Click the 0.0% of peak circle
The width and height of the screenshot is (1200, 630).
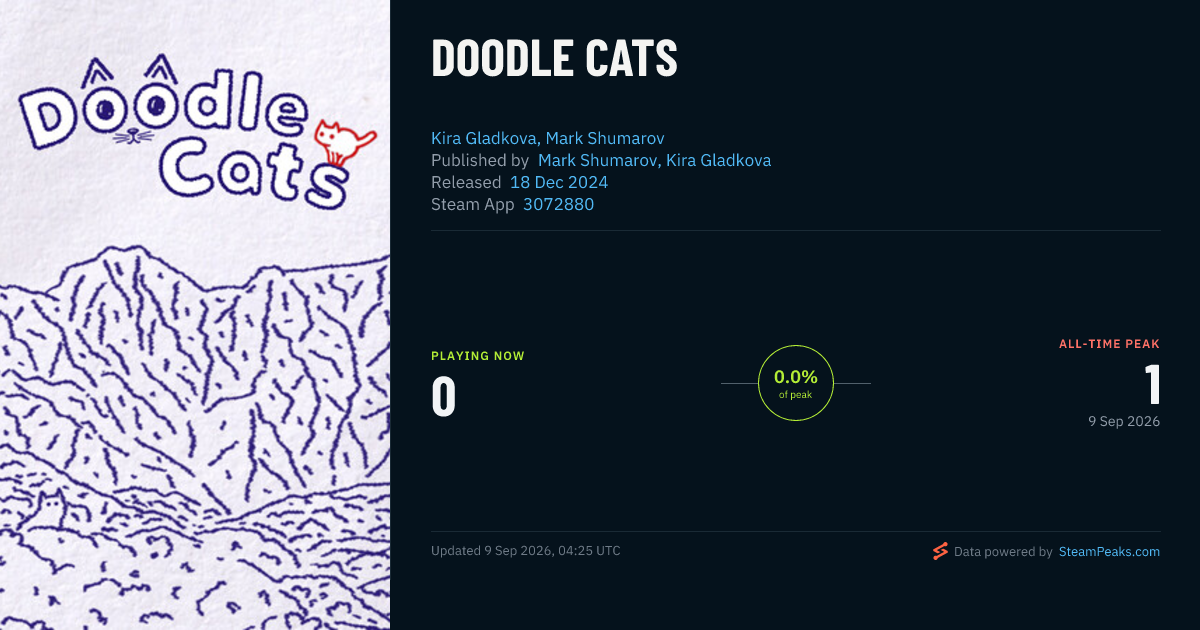point(796,383)
